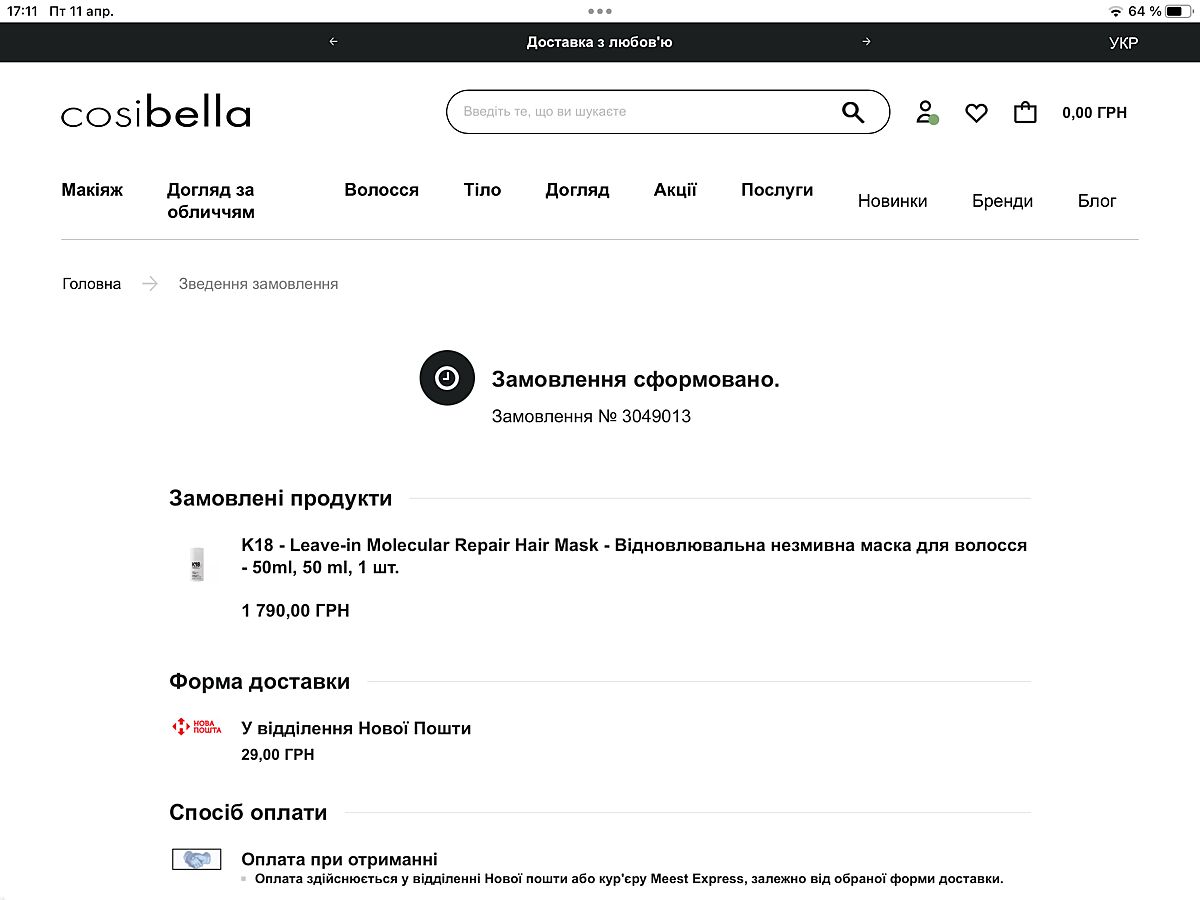Open the user account icon

pos(925,112)
